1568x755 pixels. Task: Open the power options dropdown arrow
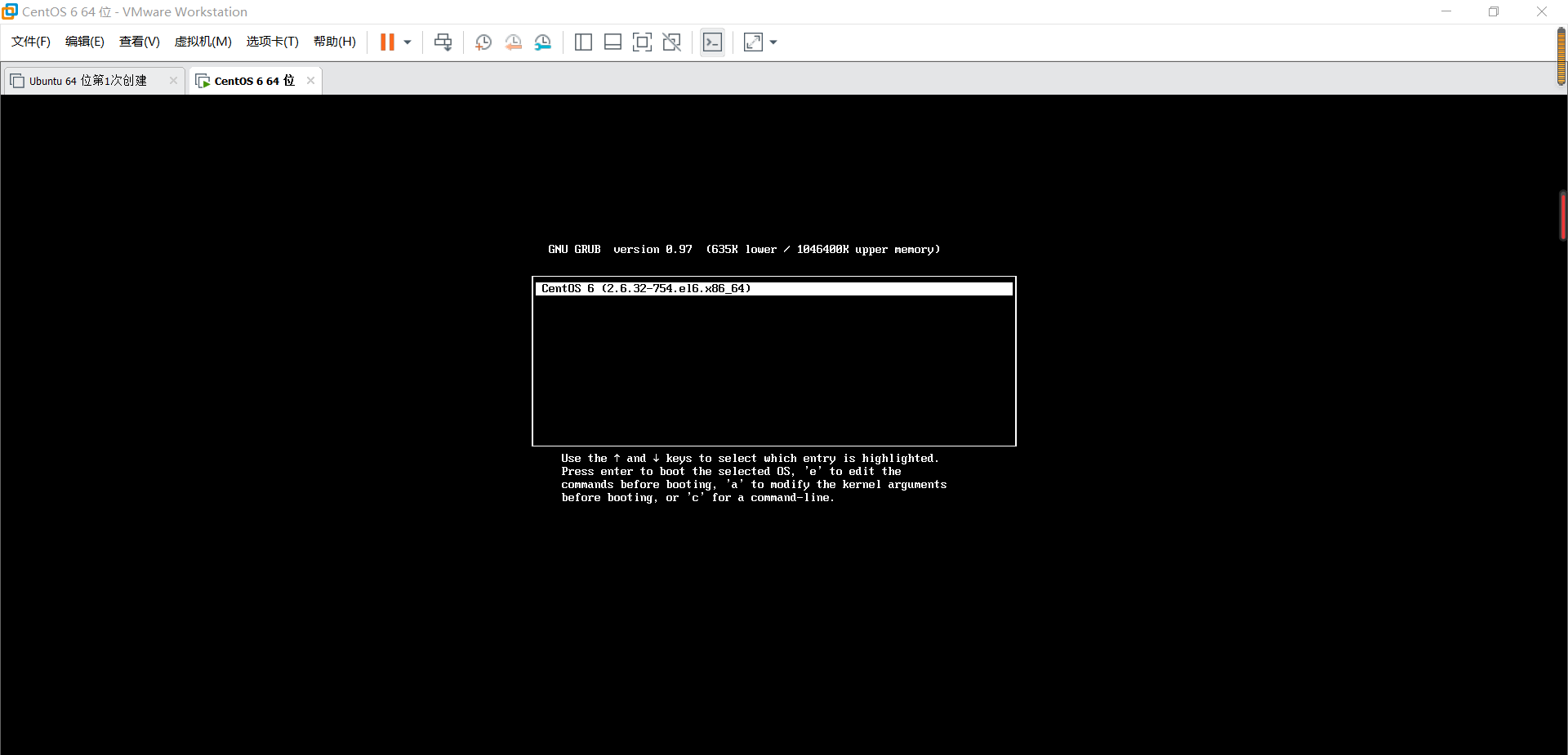[x=408, y=42]
